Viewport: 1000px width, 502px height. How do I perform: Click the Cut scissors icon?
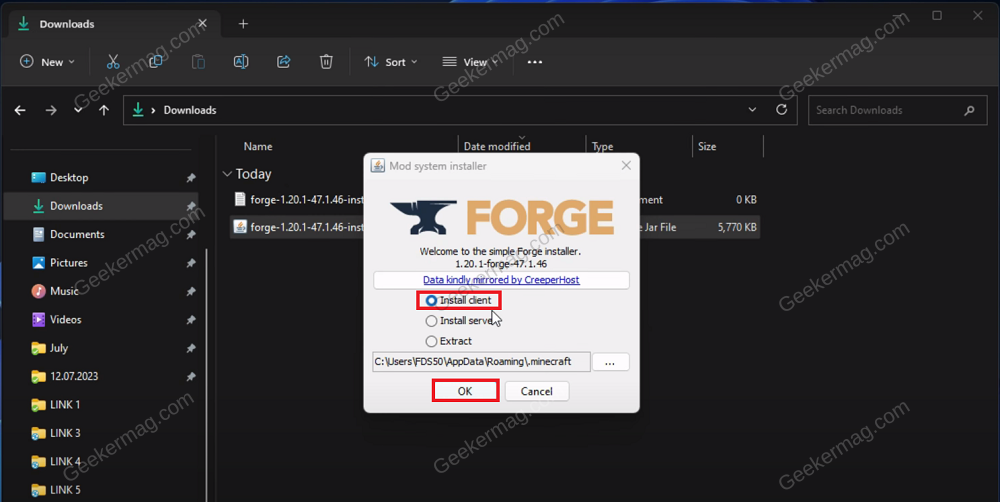113,62
